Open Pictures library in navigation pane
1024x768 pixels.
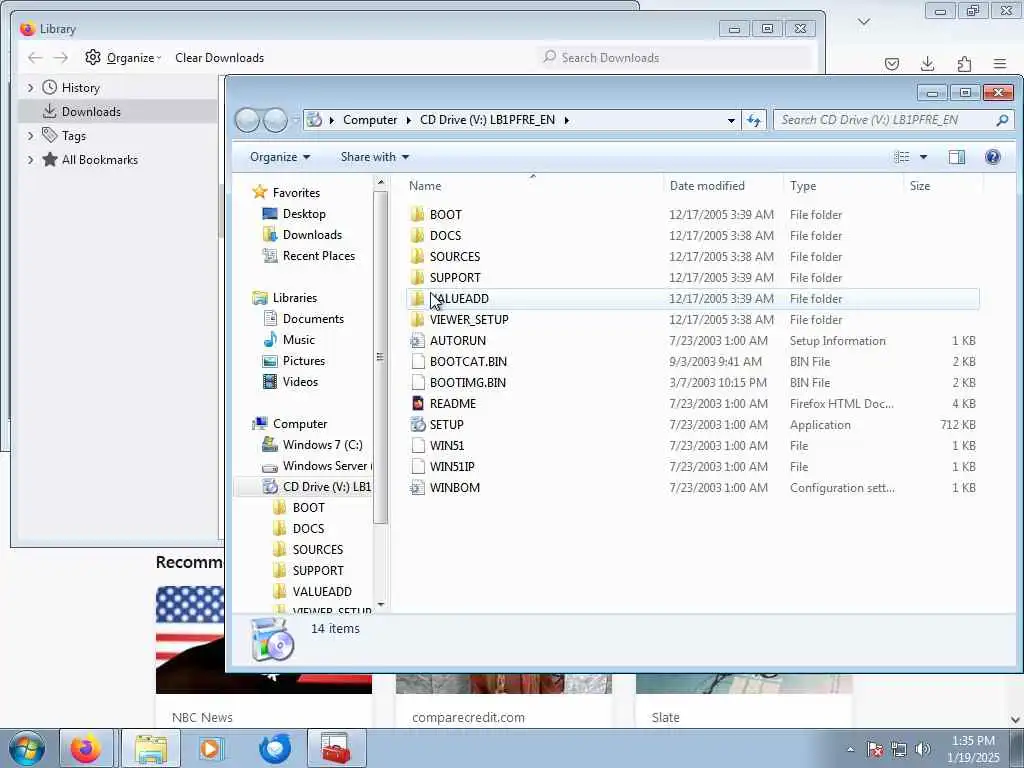(x=304, y=360)
